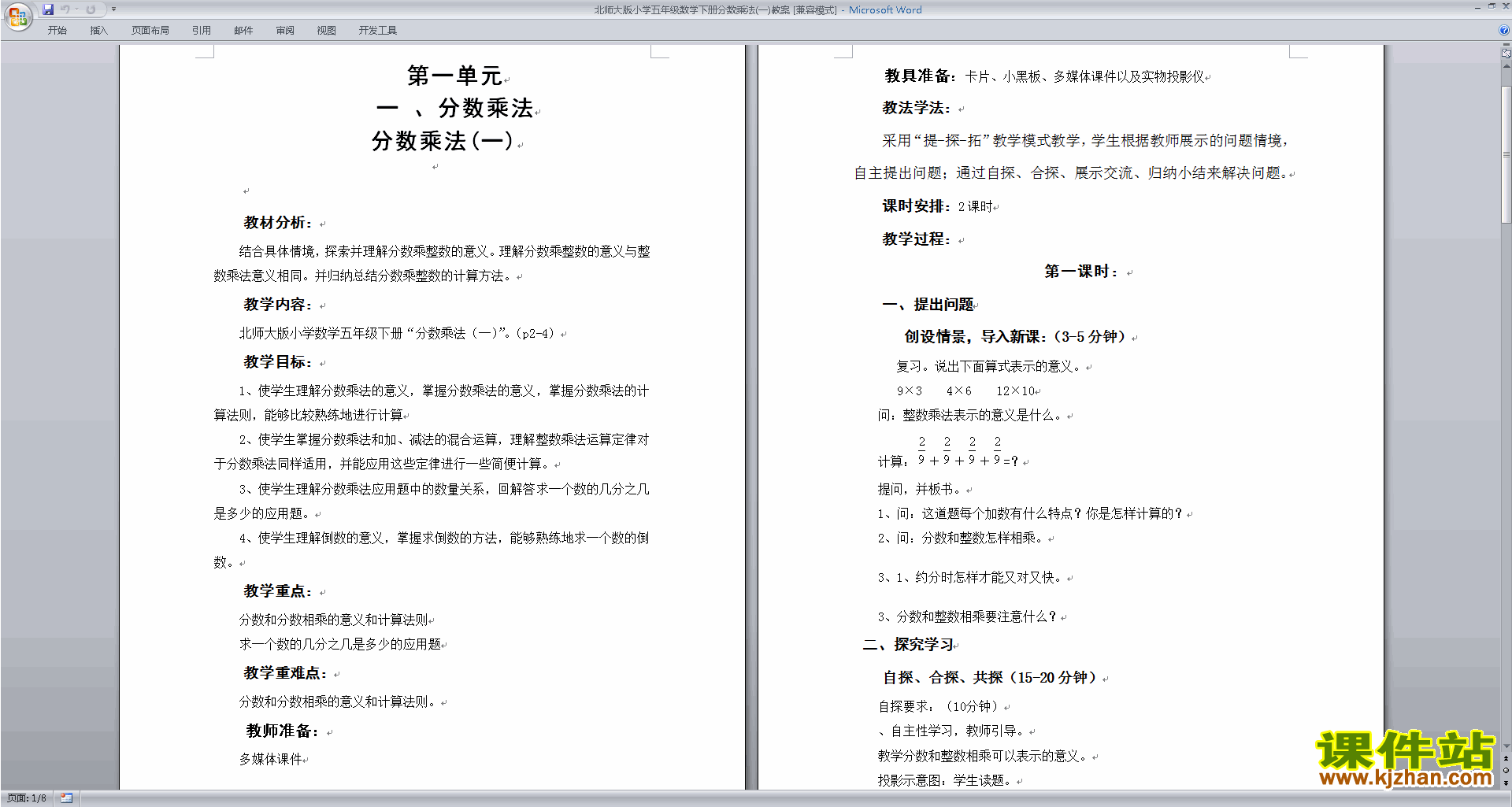Click the heading 教学过程:
Image resolution: width=1512 pixels, height=807 pixels.
point(917,239)
